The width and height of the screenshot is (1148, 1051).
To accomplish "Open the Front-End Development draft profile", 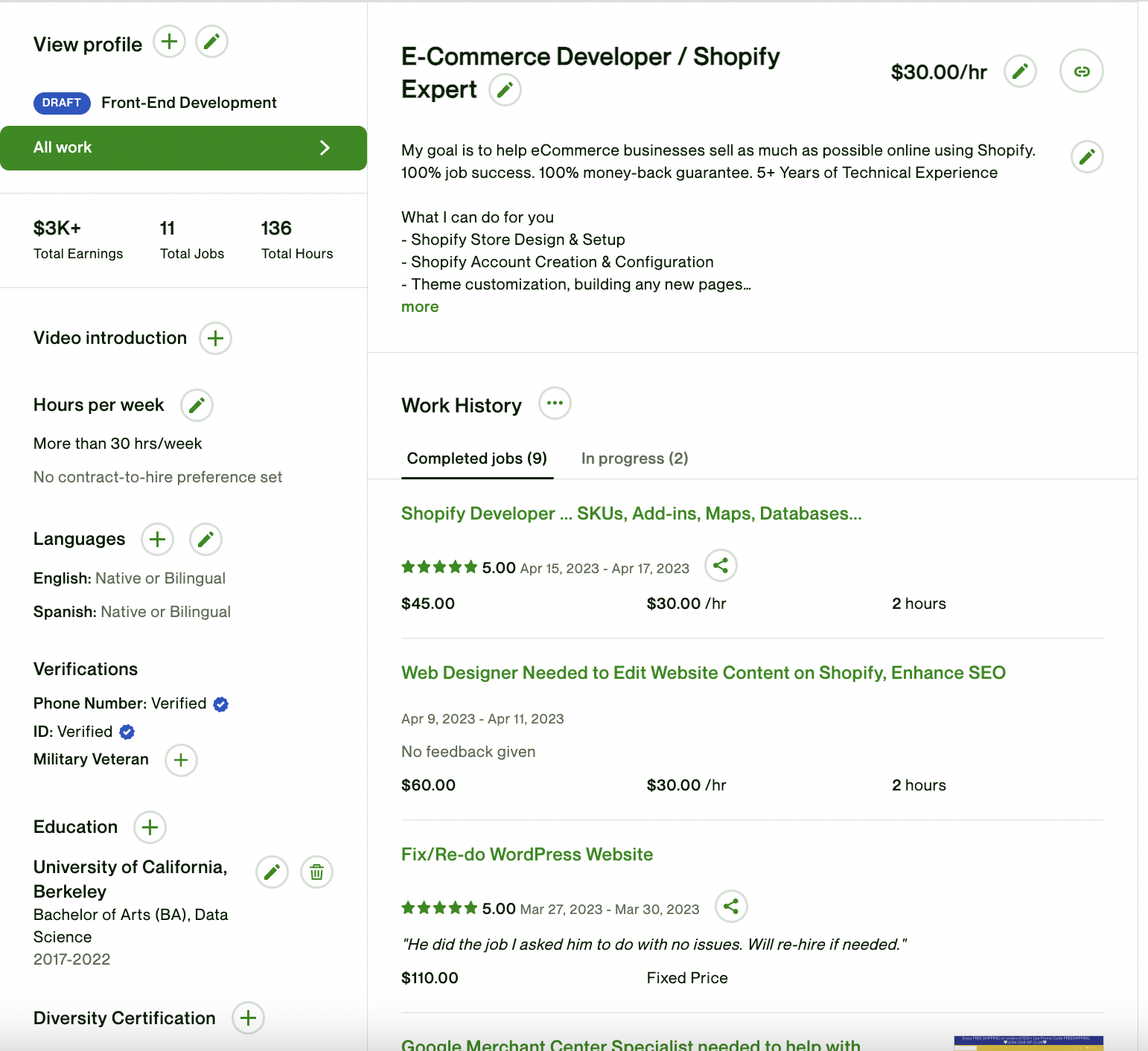I will point(188,103).
